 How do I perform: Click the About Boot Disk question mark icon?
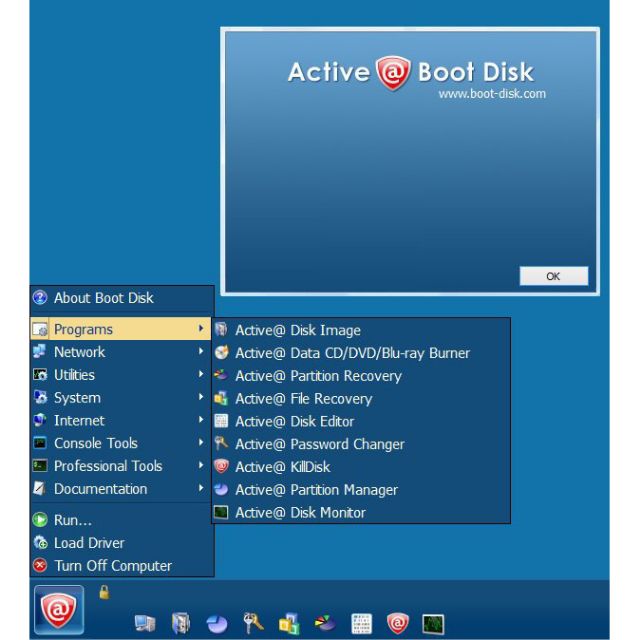40,298
